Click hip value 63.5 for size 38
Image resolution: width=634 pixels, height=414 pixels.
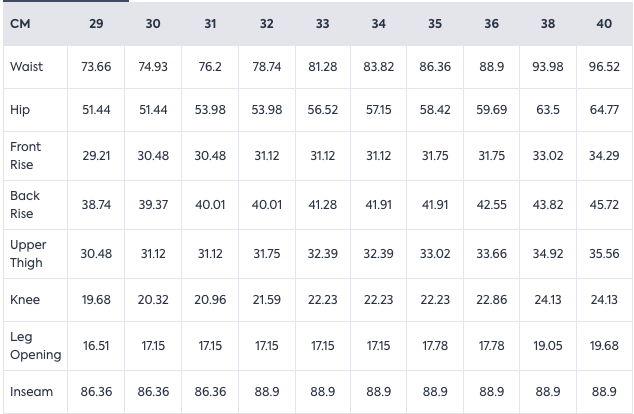548,110
